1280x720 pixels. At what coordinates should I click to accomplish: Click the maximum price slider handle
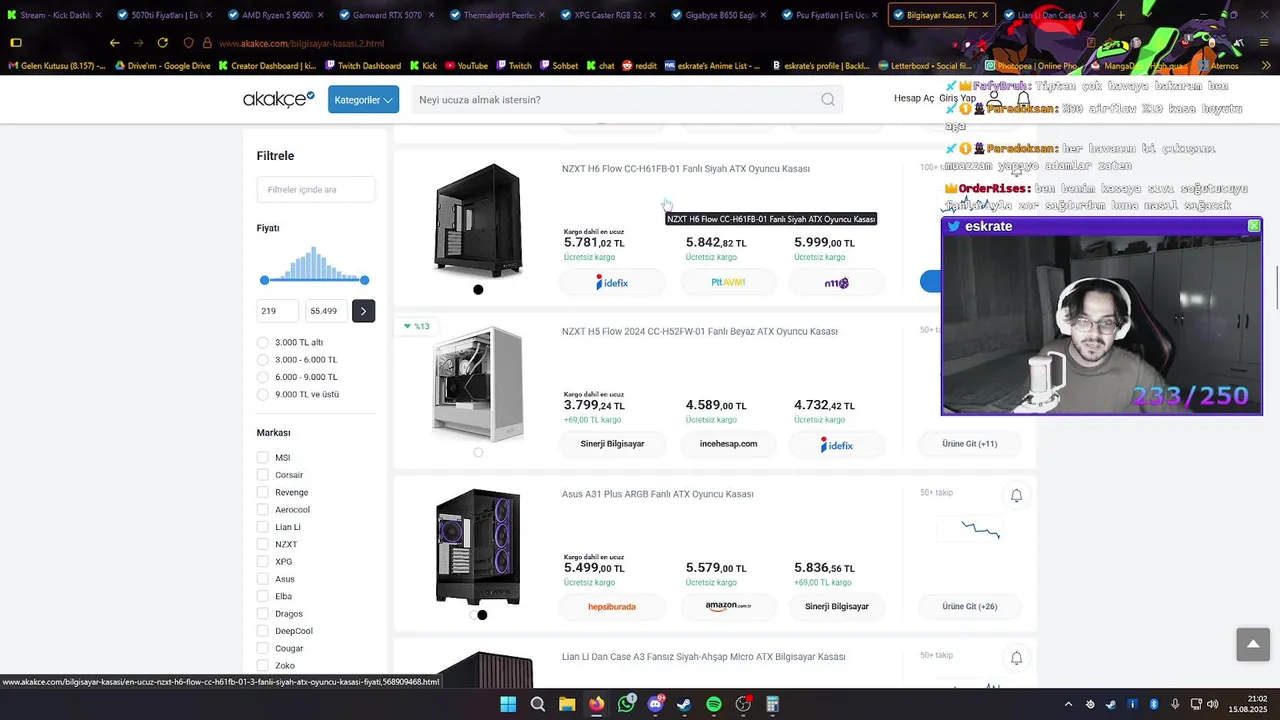pos(364,280)
